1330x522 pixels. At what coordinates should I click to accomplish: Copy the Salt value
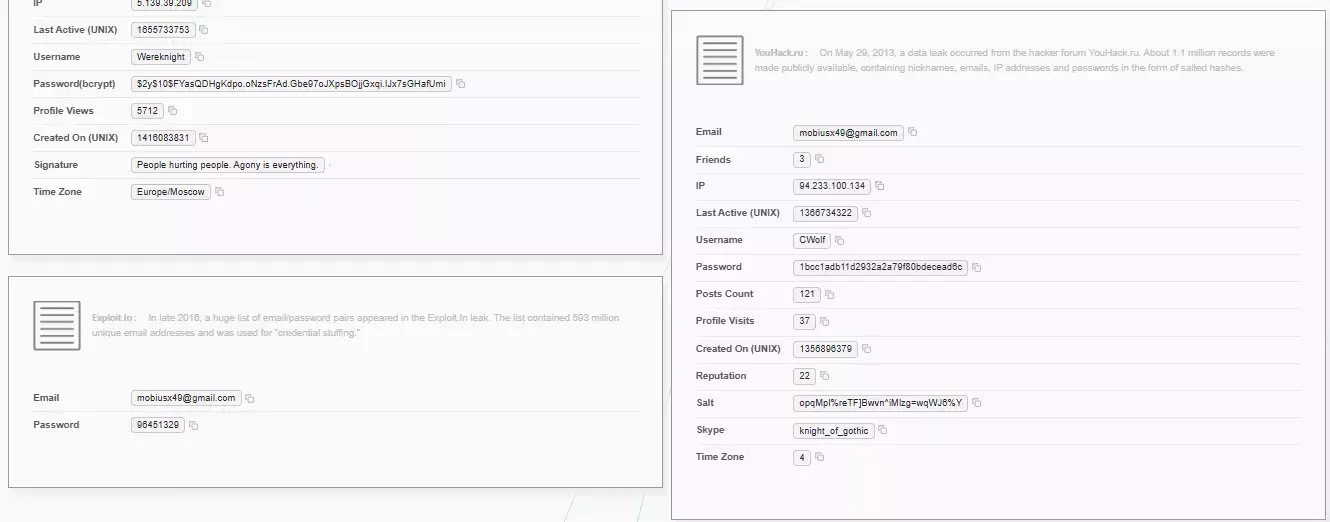tap(977, 403)
